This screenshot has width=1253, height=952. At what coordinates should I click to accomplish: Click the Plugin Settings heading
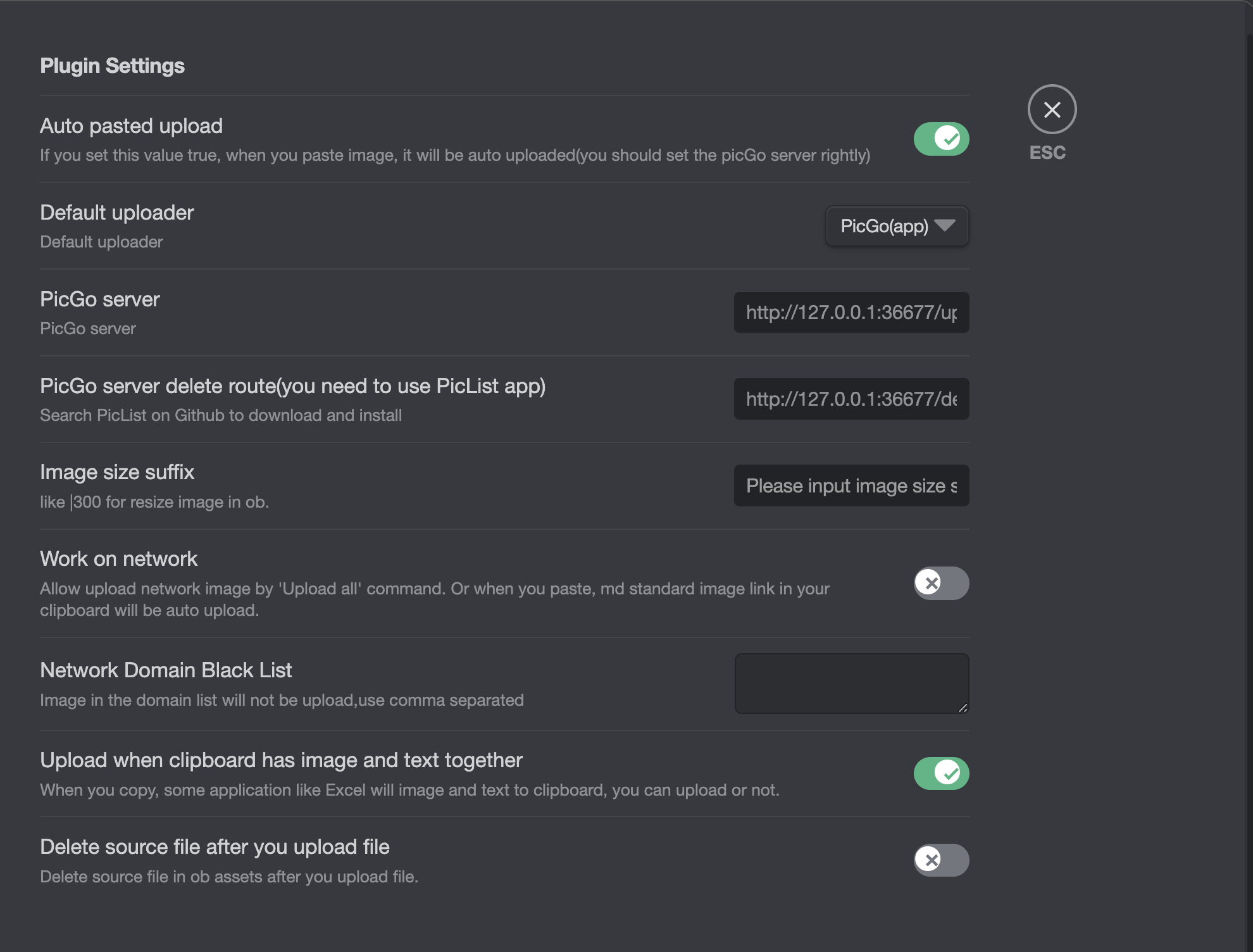point(112,65)
